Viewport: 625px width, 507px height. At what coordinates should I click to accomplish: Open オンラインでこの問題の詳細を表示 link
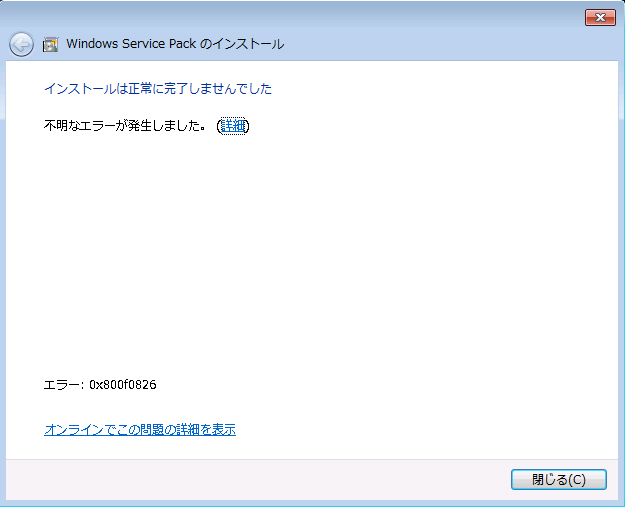pyautogui.click(x=140, y=430)
